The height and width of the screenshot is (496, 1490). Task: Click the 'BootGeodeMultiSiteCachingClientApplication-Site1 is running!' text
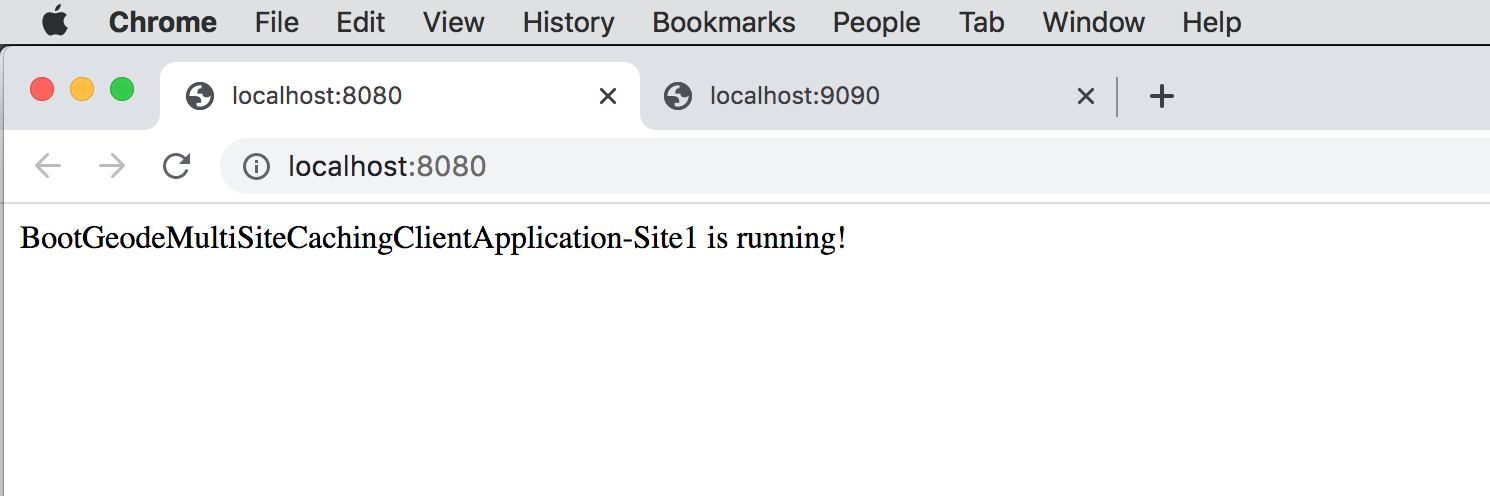pos(433,240)
